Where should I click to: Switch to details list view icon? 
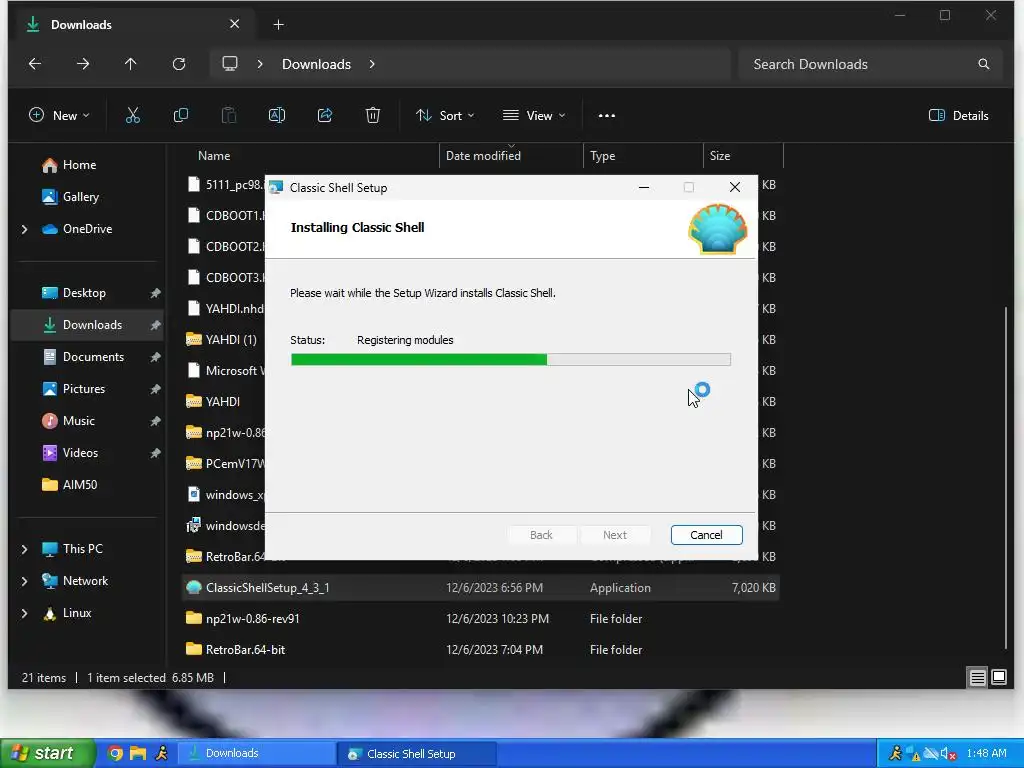[x=977, y=677]
